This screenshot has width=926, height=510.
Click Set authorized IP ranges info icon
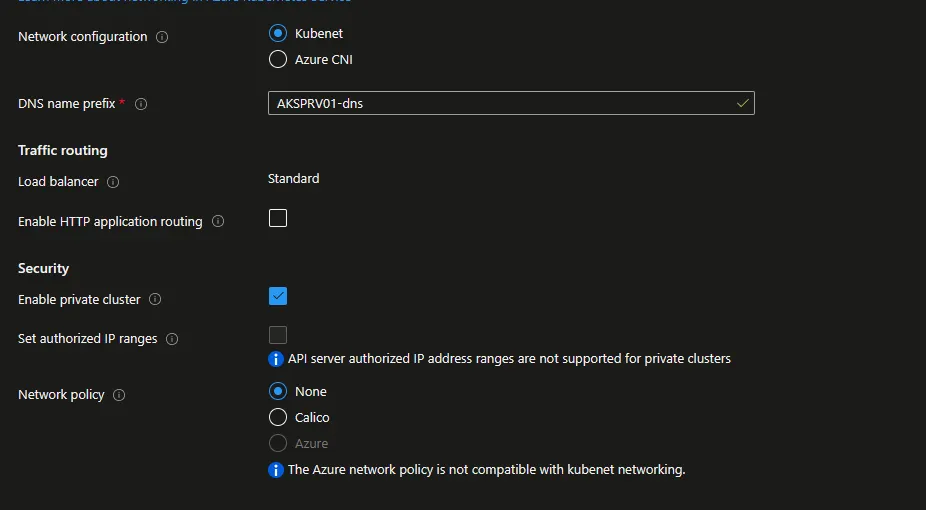[172, 339]
